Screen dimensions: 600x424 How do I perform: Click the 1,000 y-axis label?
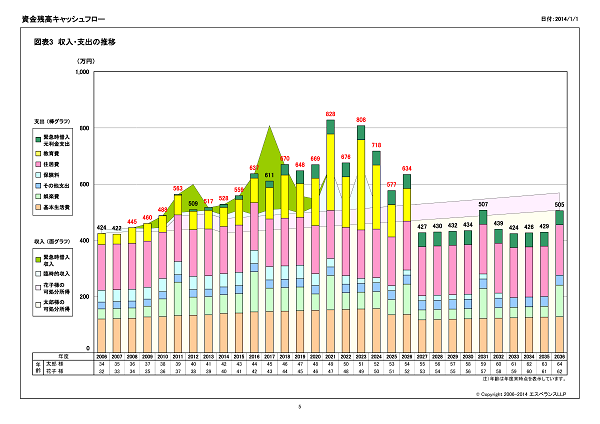click(82, 72)
